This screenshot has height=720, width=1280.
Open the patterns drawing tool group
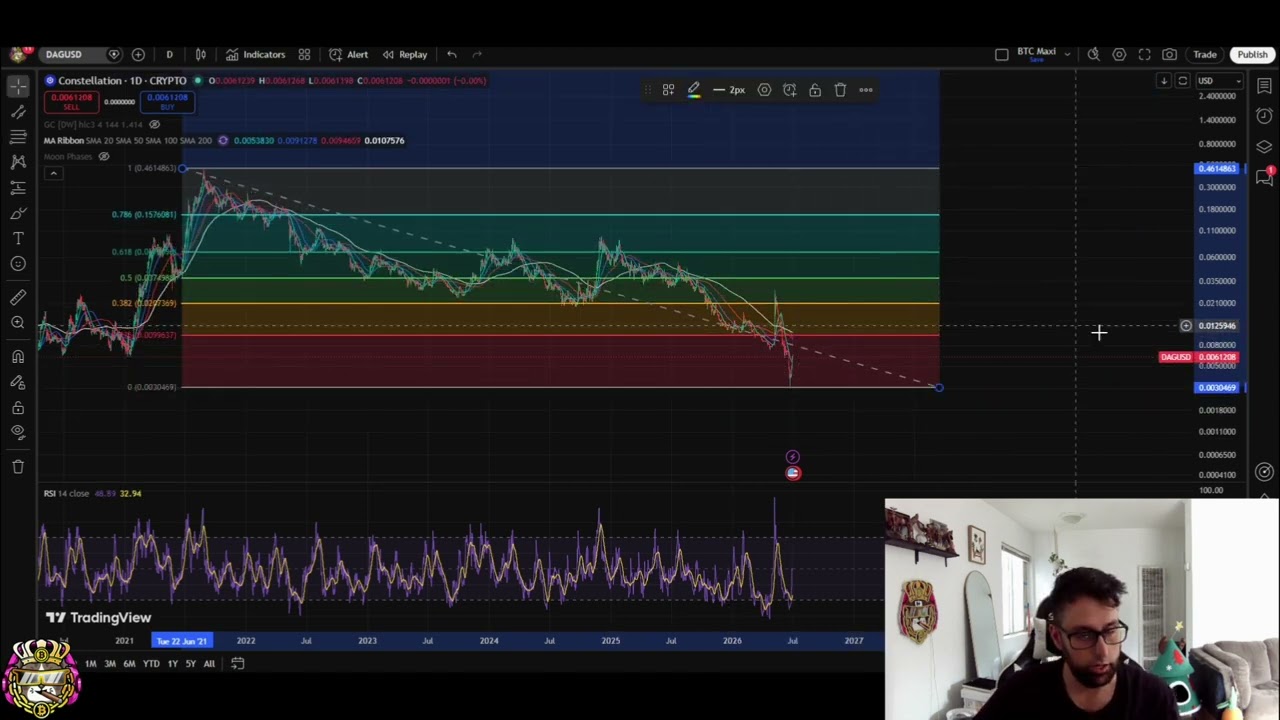tap(18, 162)
